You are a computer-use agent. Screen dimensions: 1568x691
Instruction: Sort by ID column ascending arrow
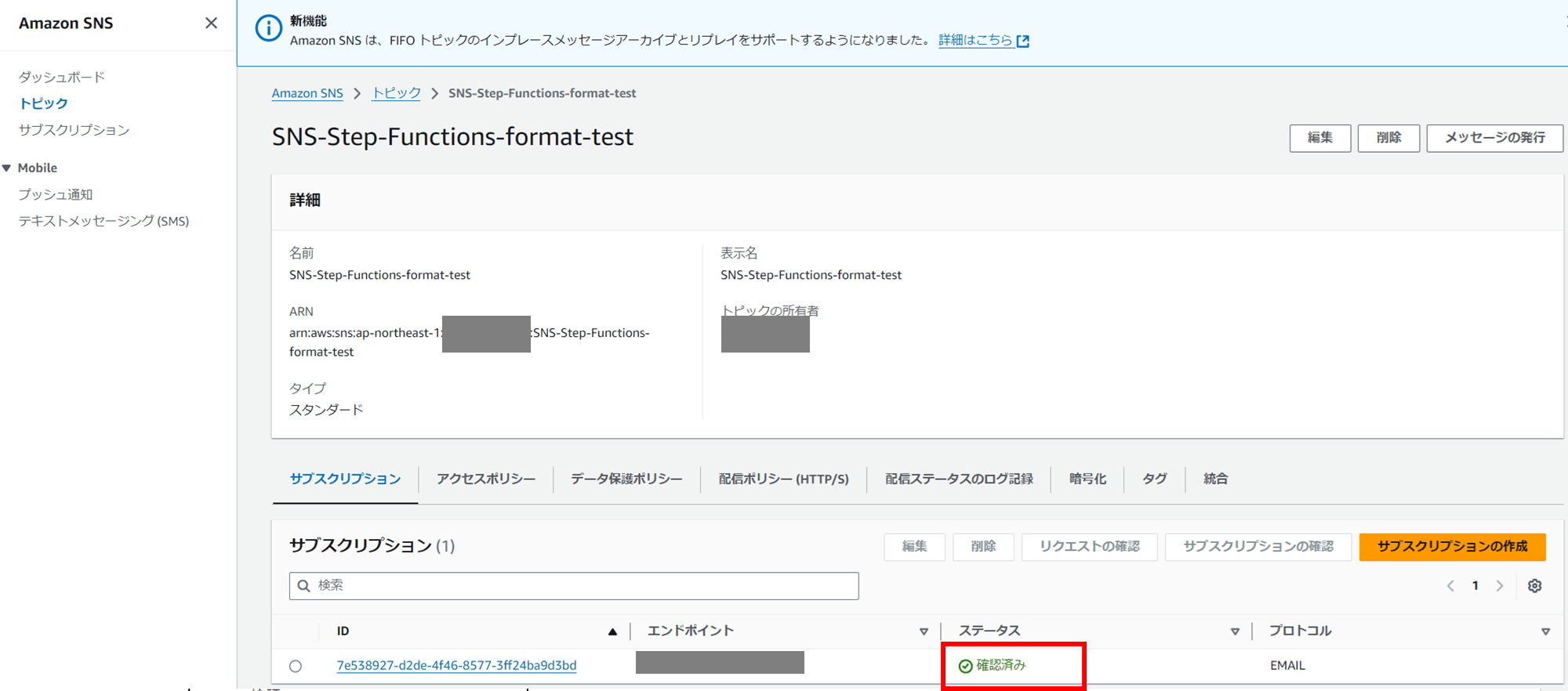point(613,631)
